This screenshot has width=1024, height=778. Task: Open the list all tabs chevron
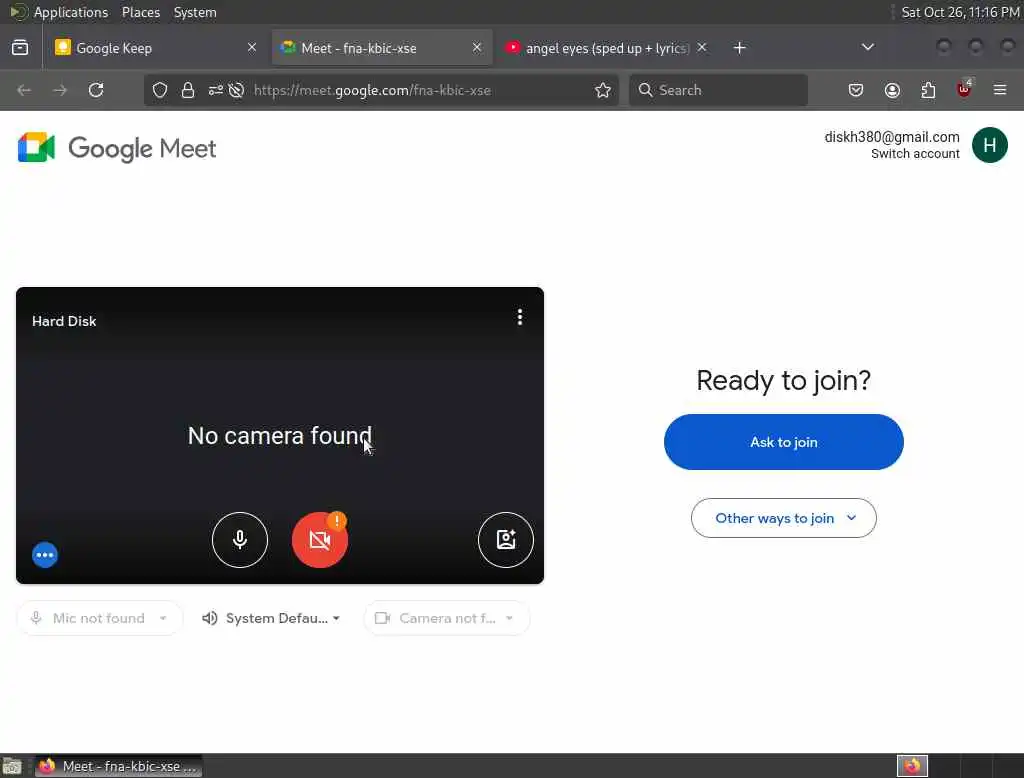point(867,47)
